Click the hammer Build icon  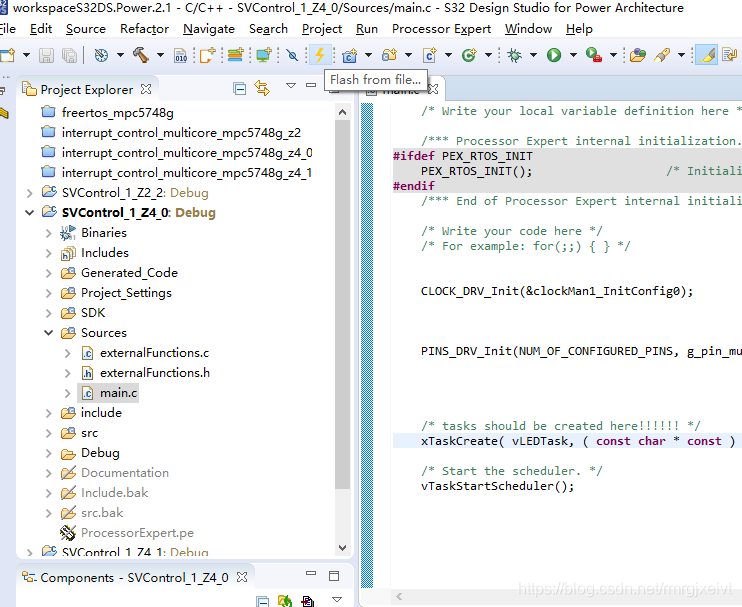coord(141,55)
